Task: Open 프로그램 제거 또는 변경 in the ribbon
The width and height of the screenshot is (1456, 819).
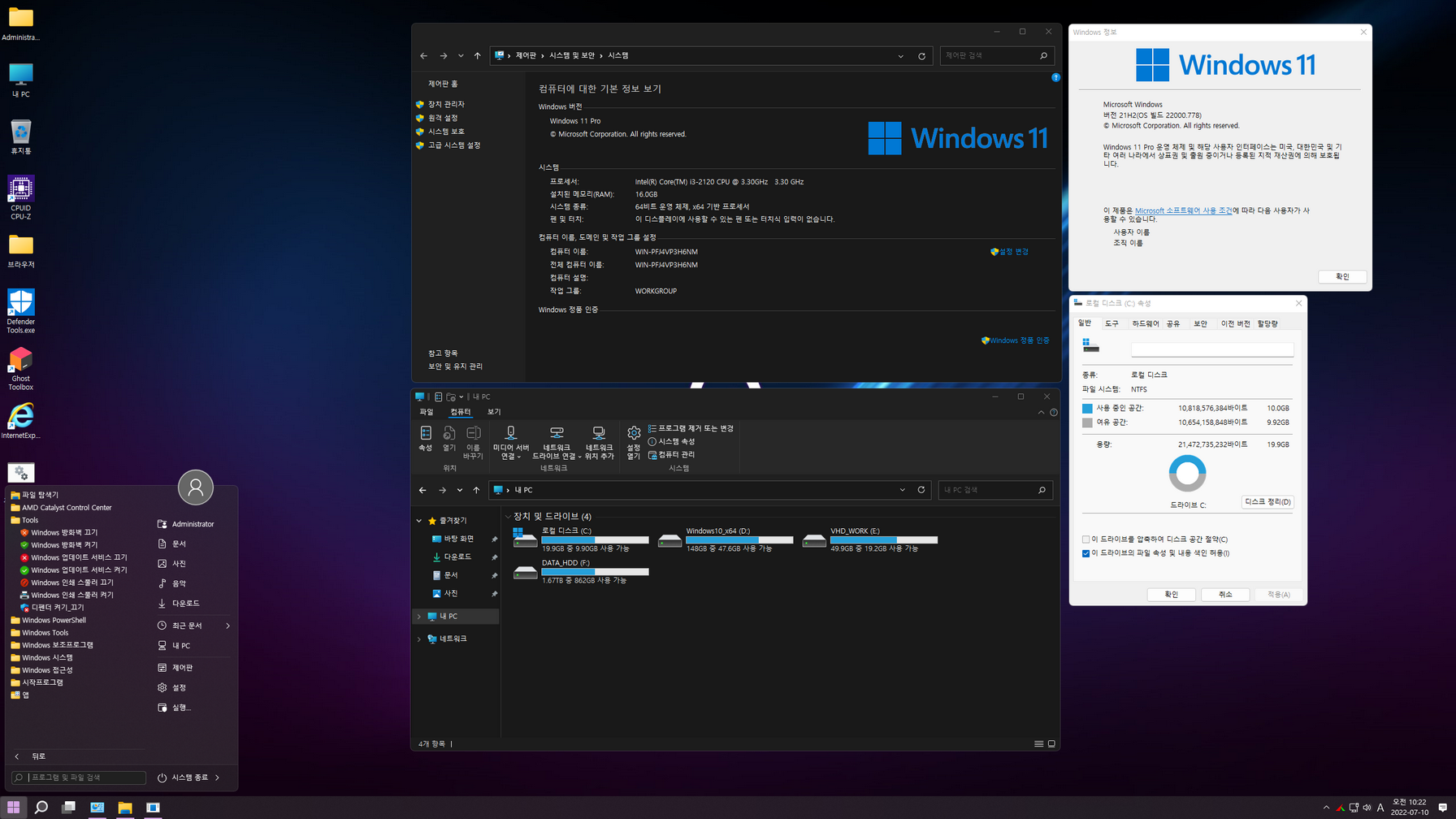Action: tap(691, 428)
